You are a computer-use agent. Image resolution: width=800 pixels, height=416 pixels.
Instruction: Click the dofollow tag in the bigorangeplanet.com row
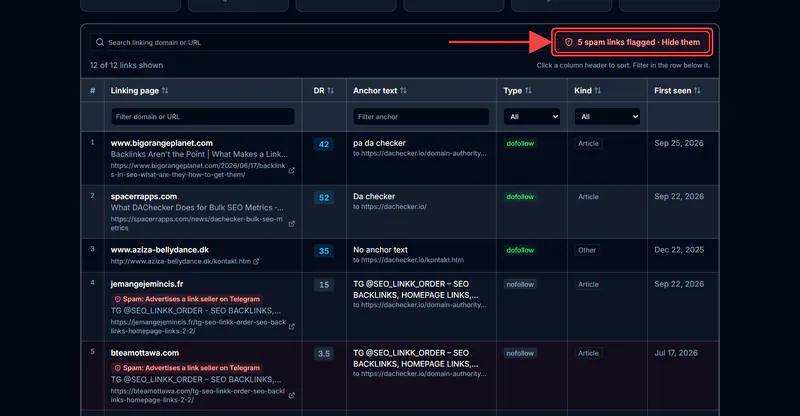pyautogui.click(x=520, y=143)
